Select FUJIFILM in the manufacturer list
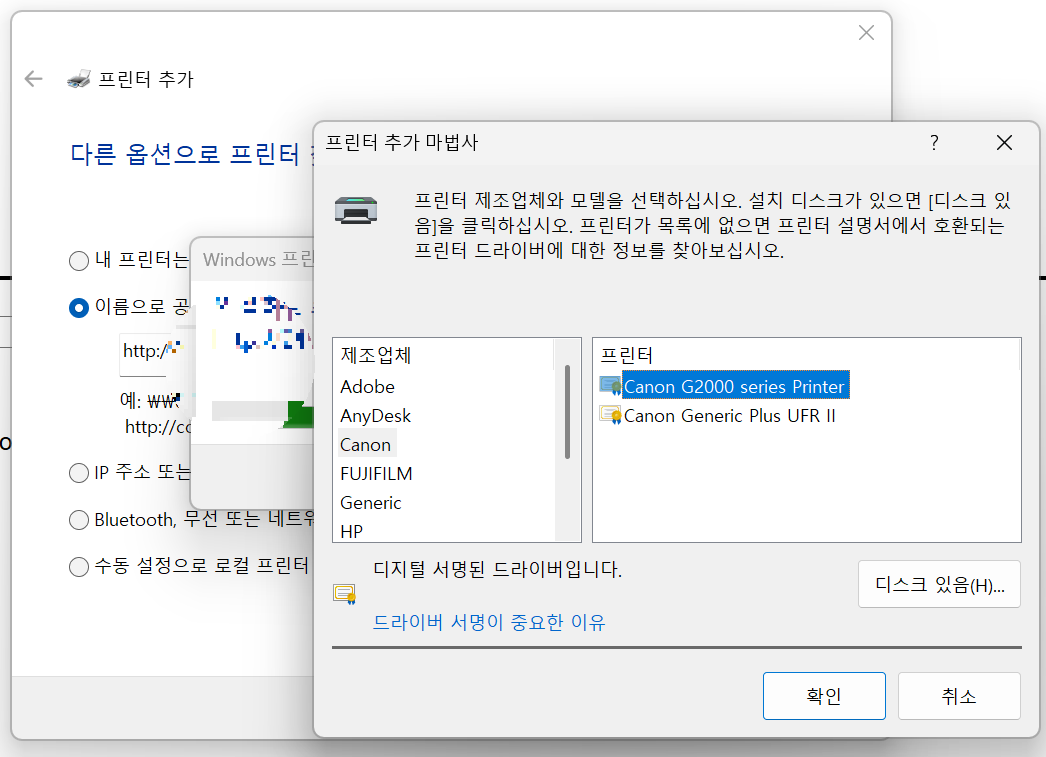 click(376, 474)
